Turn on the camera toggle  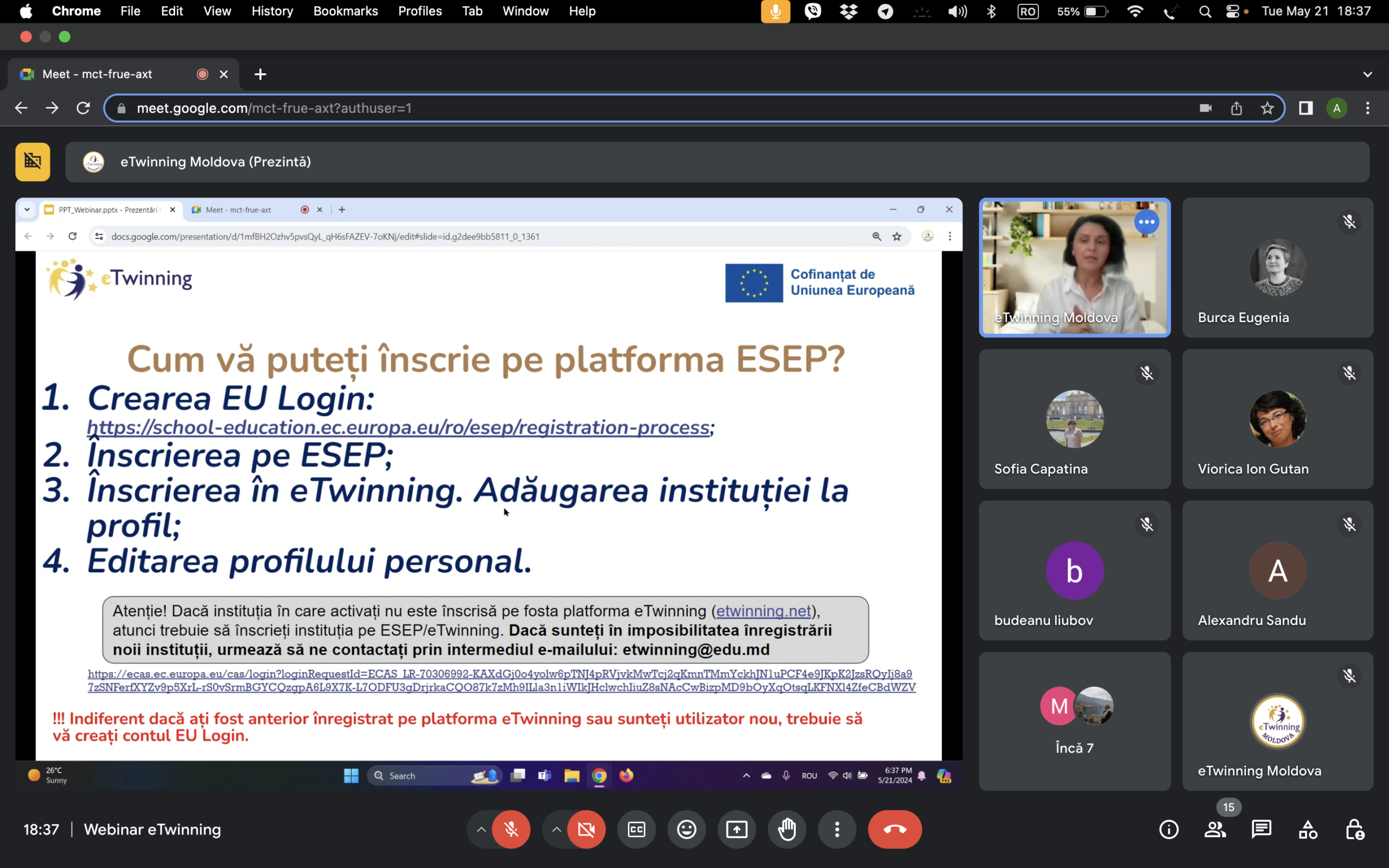click(x=586, y=829)
